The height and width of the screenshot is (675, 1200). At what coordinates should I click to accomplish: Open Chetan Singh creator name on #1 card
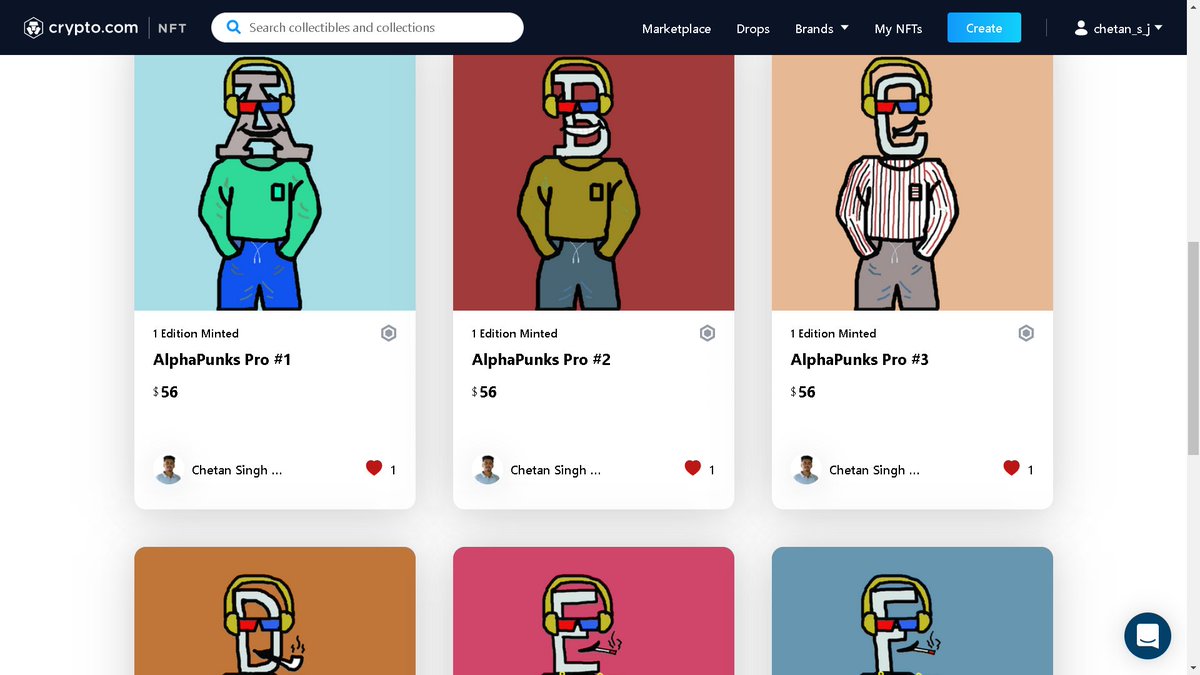(237, 470)
